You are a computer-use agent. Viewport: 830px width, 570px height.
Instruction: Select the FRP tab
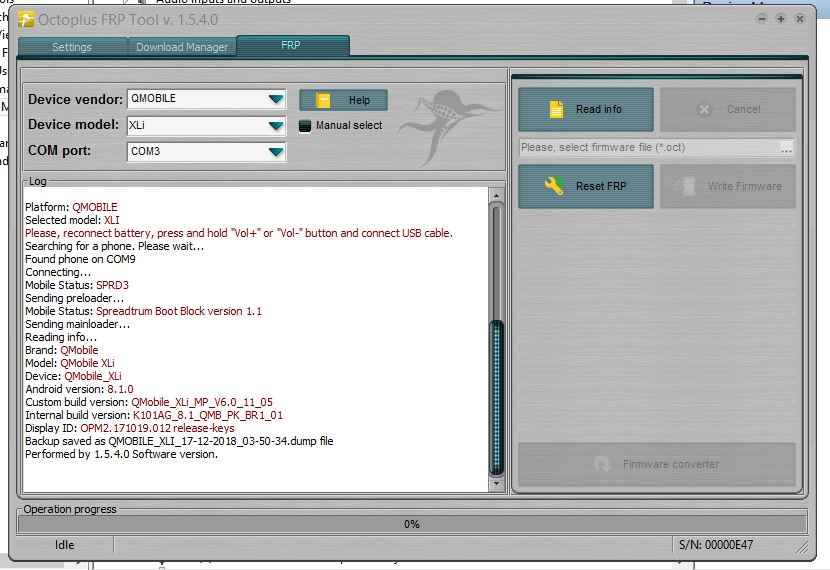[x=291, y=46]
